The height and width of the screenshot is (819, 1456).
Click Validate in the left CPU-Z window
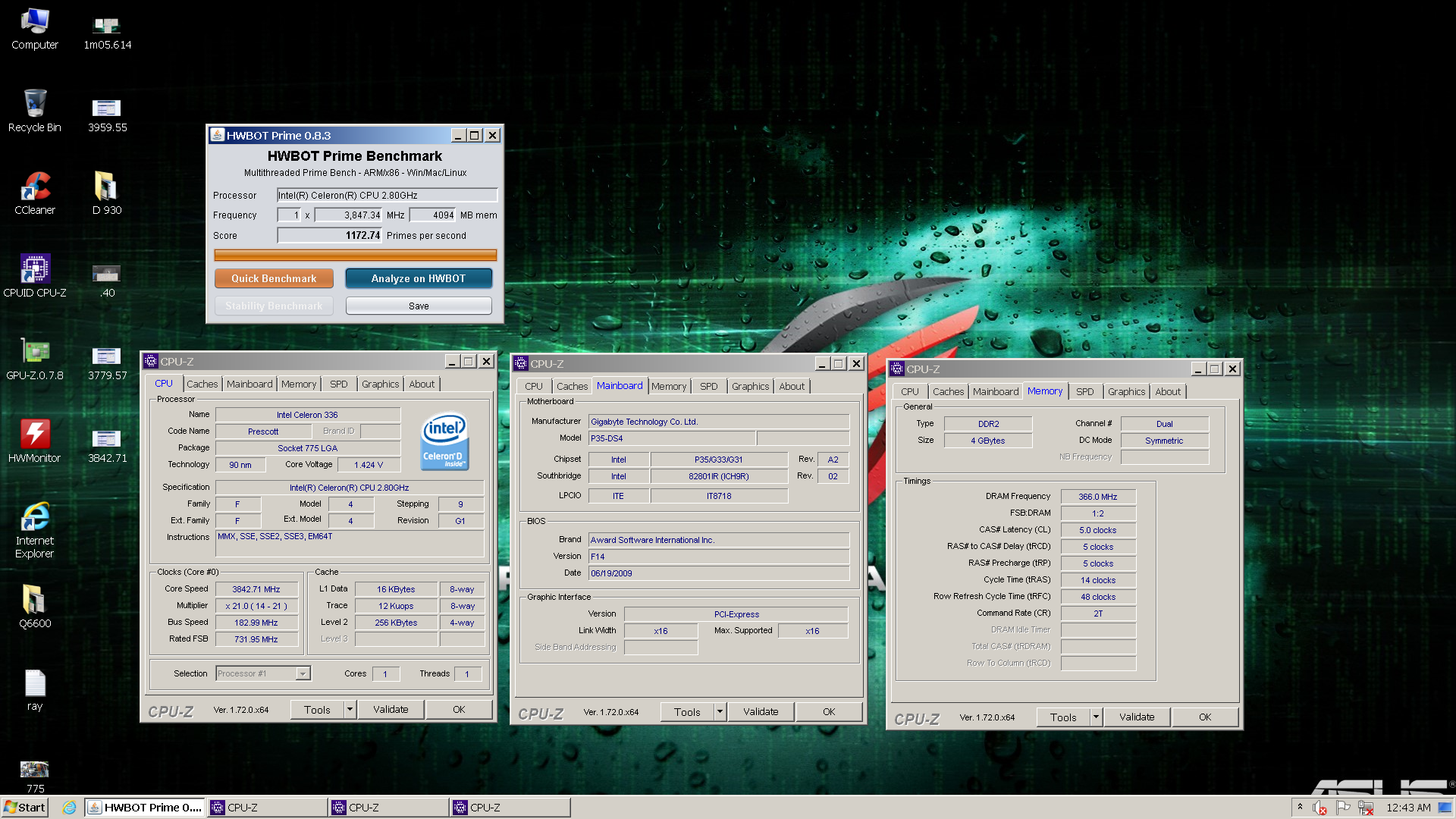[391, 710]
